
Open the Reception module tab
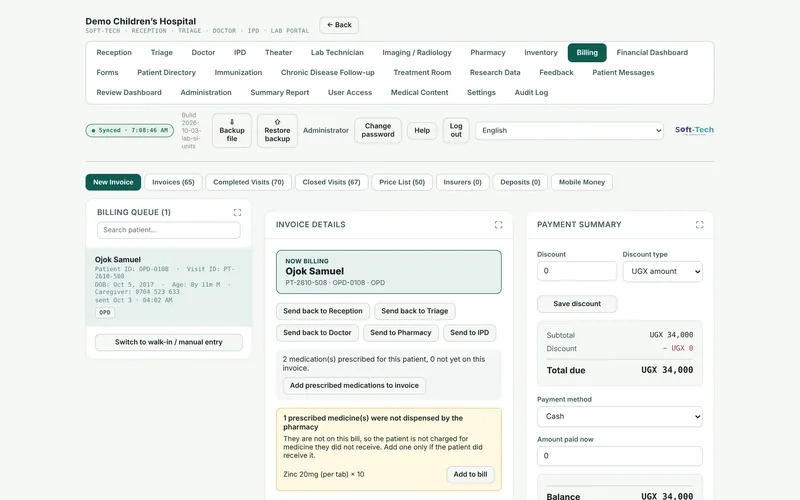(x=114, y=53)
